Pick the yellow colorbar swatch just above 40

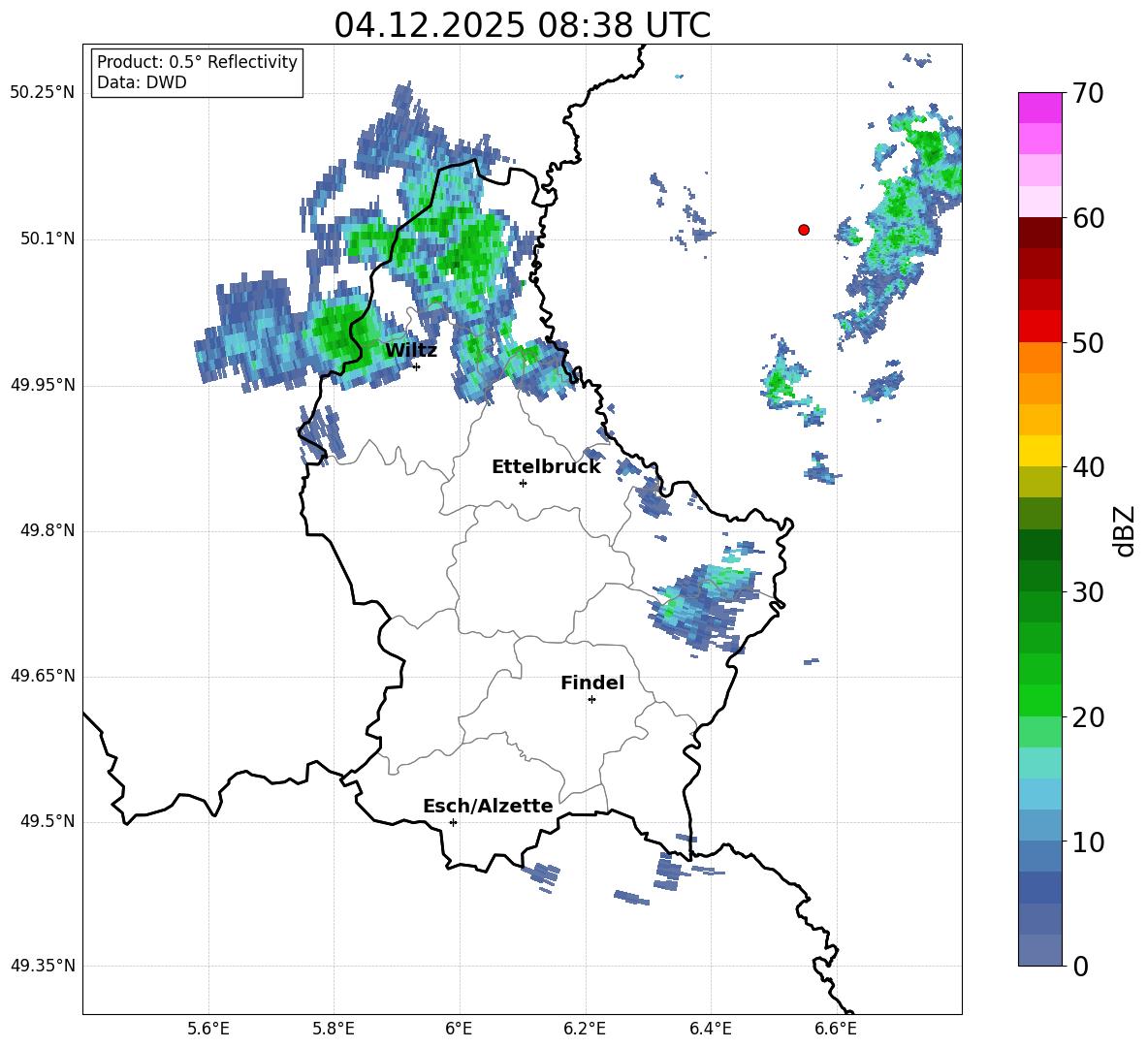[x=1039, y=451]
